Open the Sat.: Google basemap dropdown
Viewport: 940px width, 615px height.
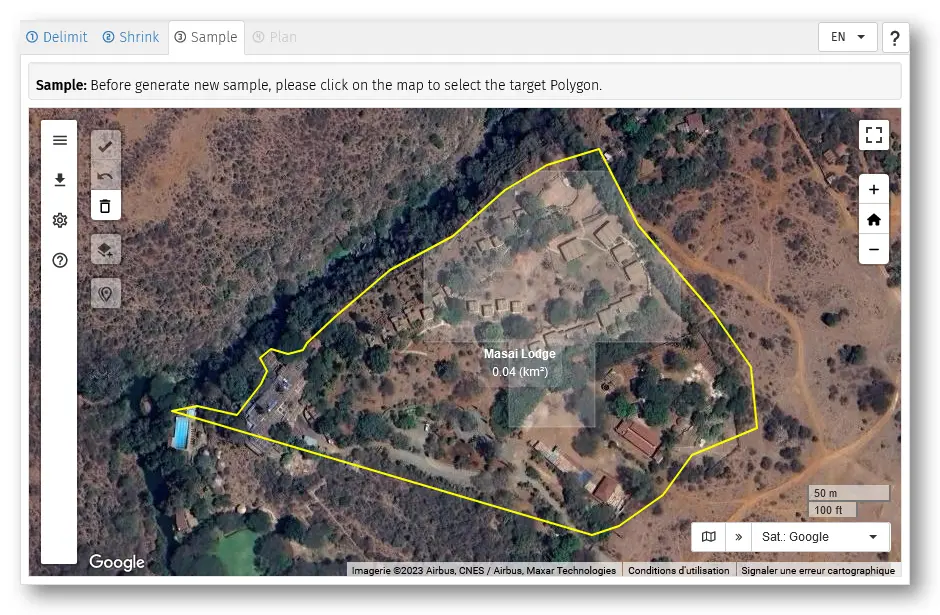819,537
